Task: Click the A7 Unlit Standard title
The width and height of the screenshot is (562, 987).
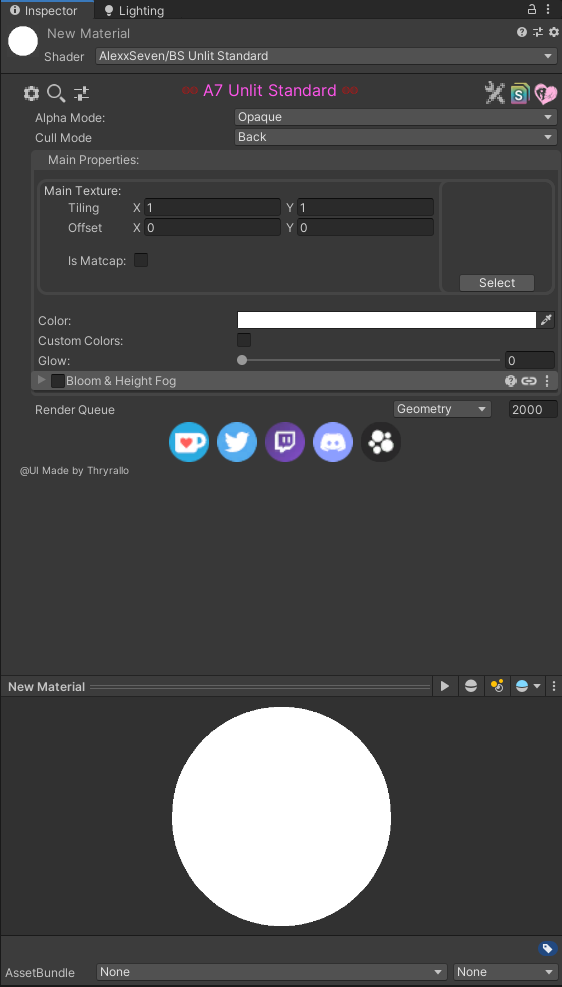Action: 269,91
